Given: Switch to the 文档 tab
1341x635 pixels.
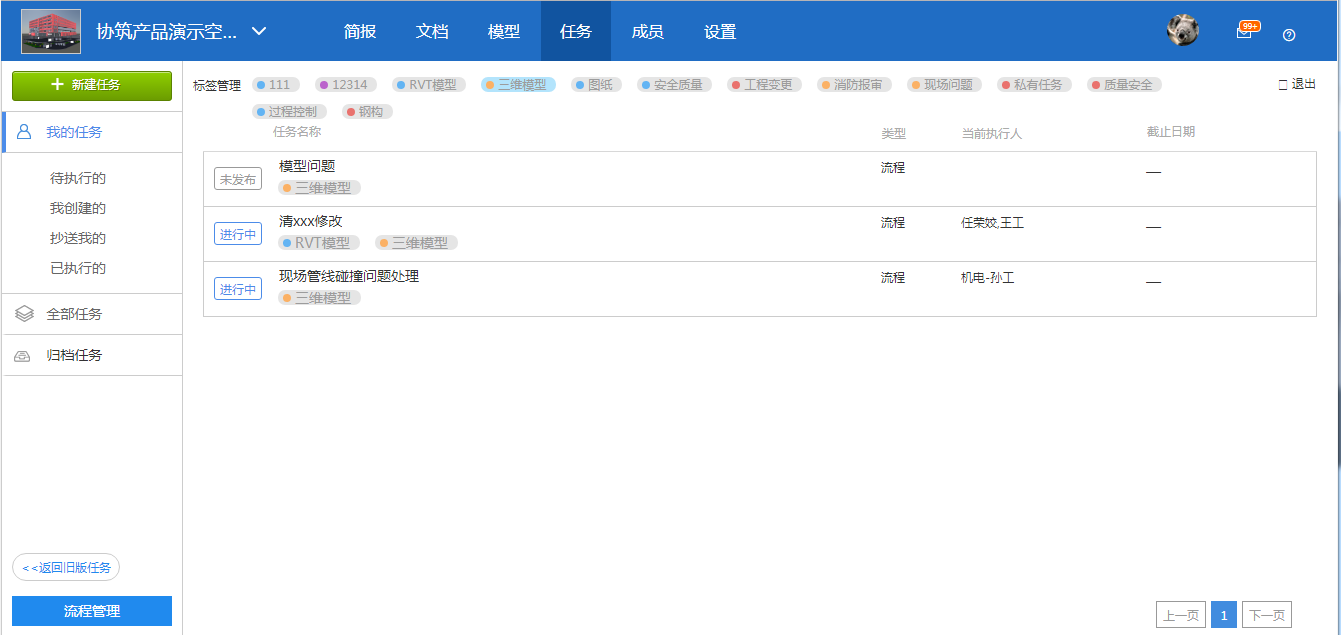Looking at the screenshot, I should [432, 31].
